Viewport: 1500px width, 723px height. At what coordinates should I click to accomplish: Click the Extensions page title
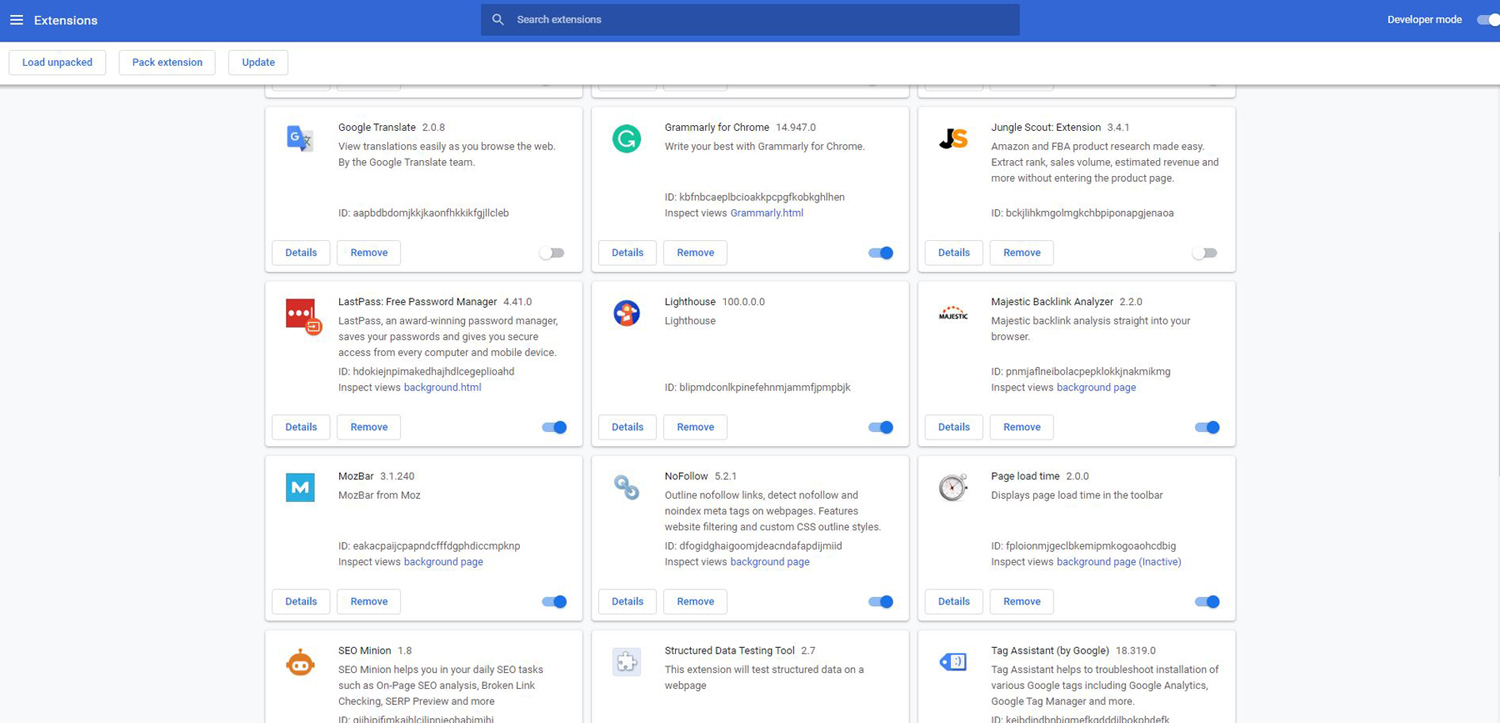click(66, 20)
